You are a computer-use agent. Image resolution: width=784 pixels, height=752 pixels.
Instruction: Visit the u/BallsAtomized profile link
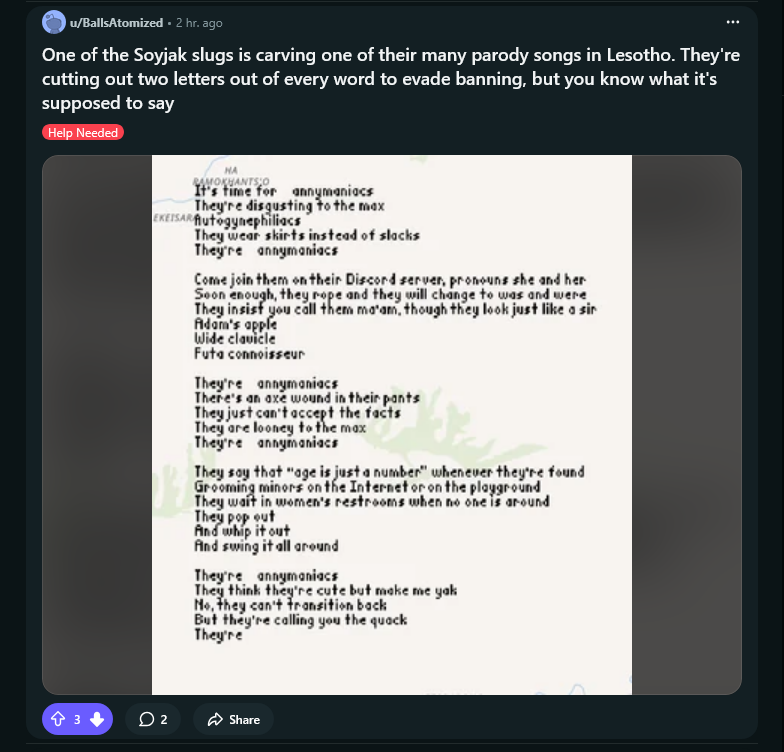[x=116, y=22]
